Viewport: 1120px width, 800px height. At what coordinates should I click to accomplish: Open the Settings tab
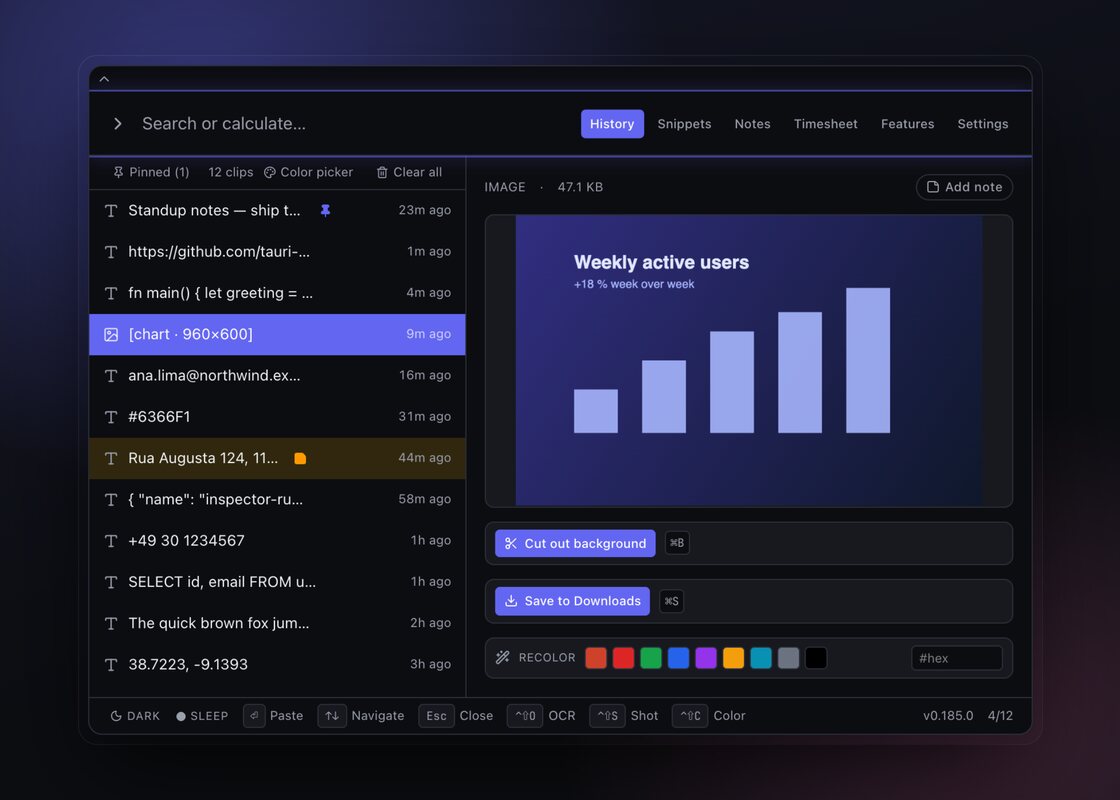pos(983,124)
